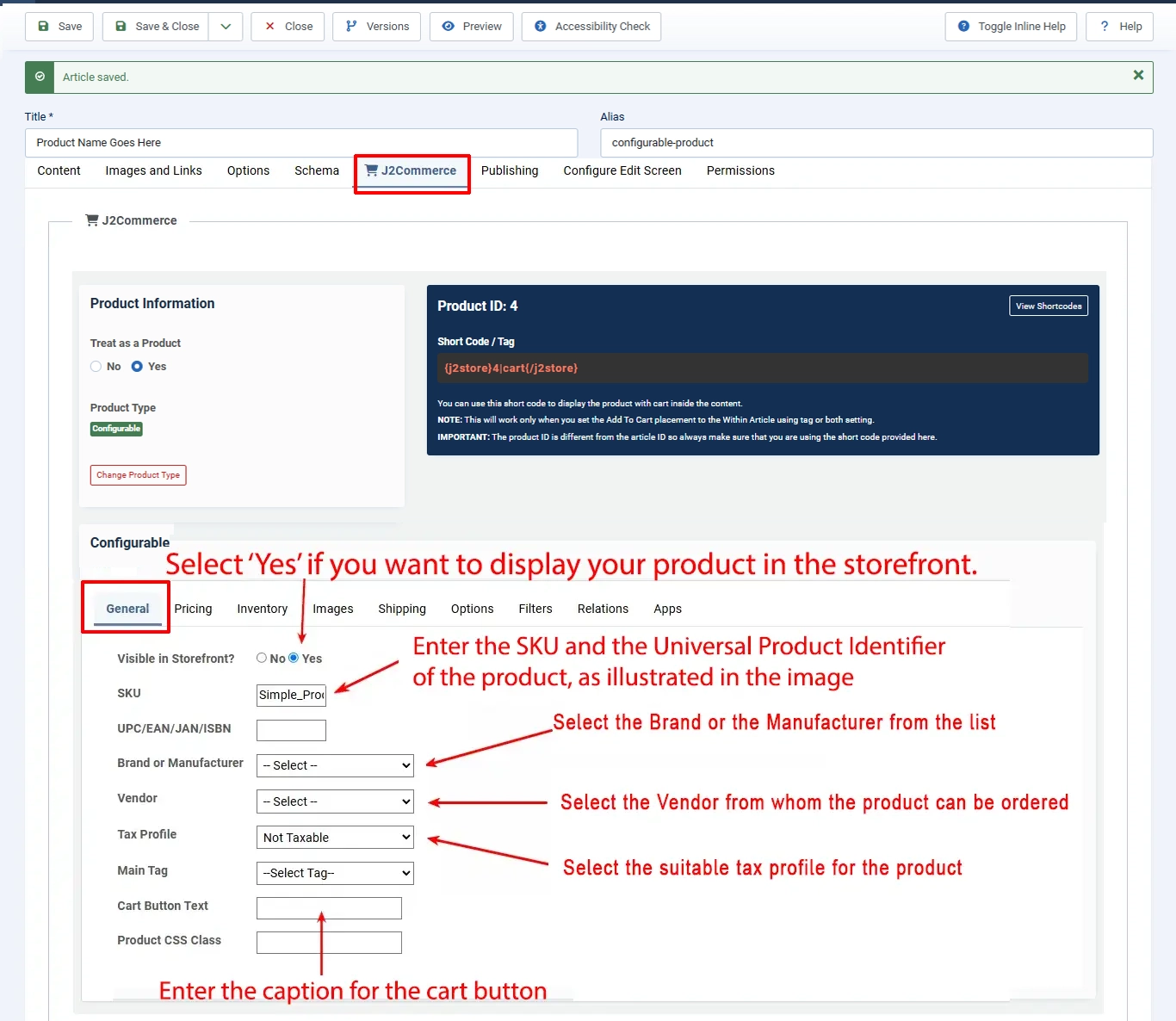Click the green check icon in alert
1176x1021 pixels.
[x=40, y=77]
